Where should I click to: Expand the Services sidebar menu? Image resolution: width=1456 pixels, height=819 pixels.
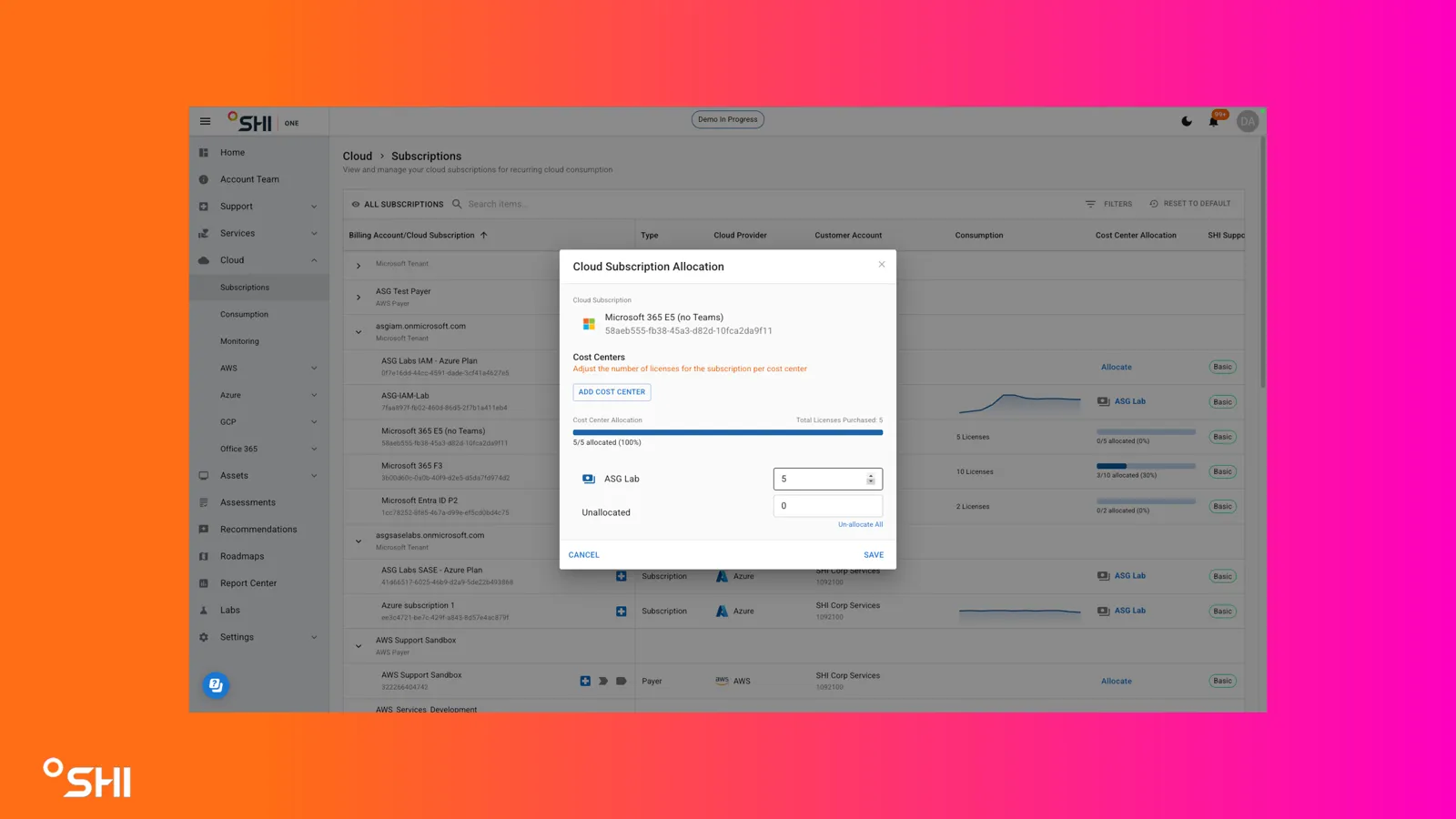[314, 233]
